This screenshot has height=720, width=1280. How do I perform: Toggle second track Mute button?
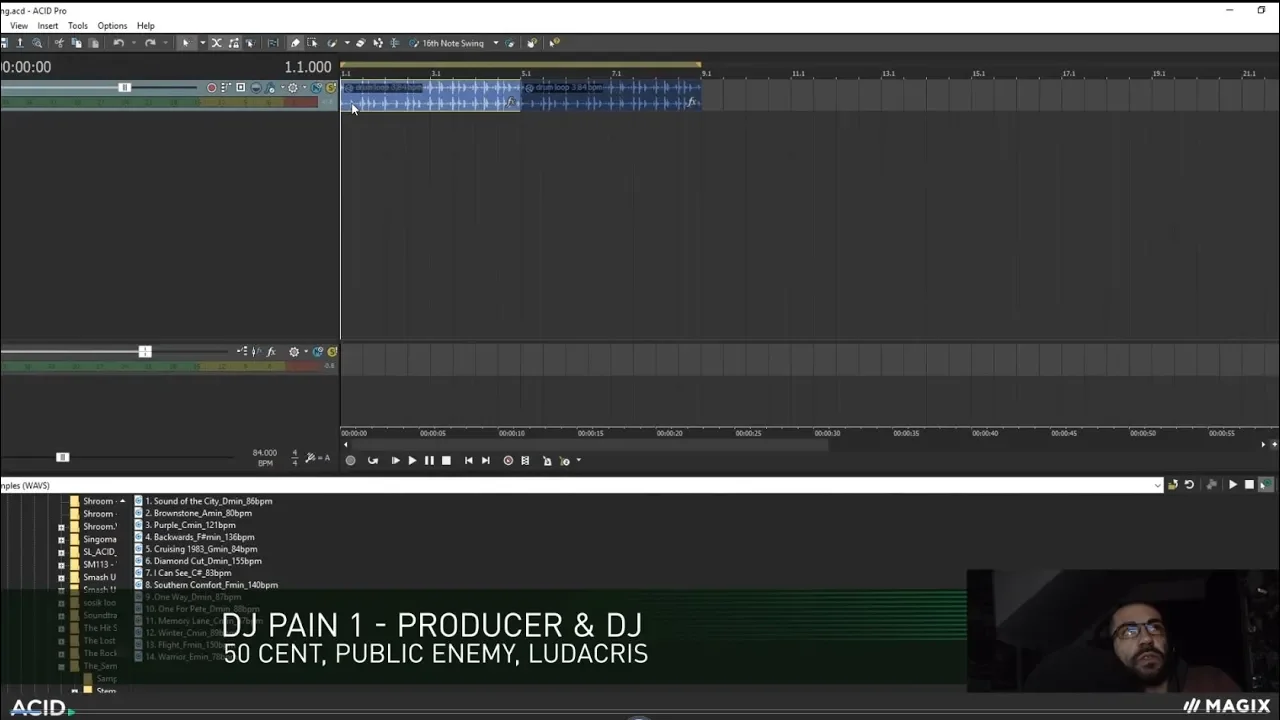tap(318, 351)
